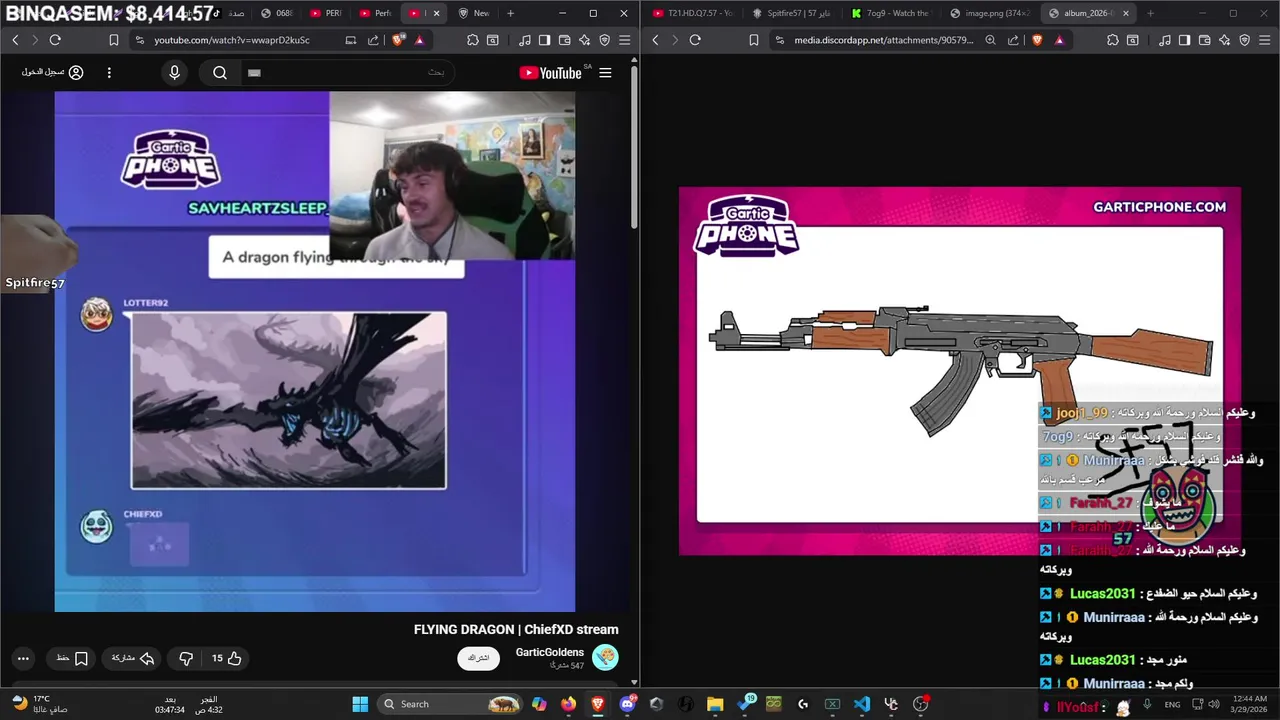
Task: Share the FLYING DRAGON video
Action: click(x=133, y=658)
